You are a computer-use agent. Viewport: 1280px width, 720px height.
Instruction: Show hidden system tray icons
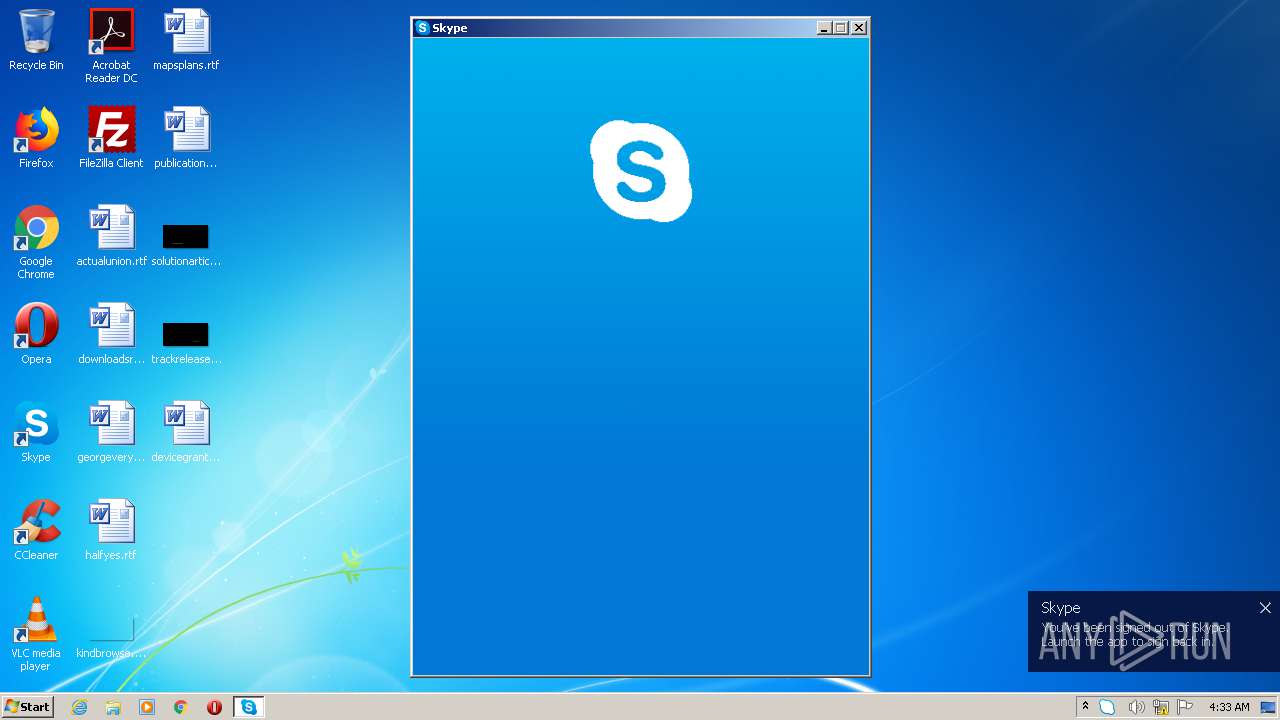tap(1085, 707)
